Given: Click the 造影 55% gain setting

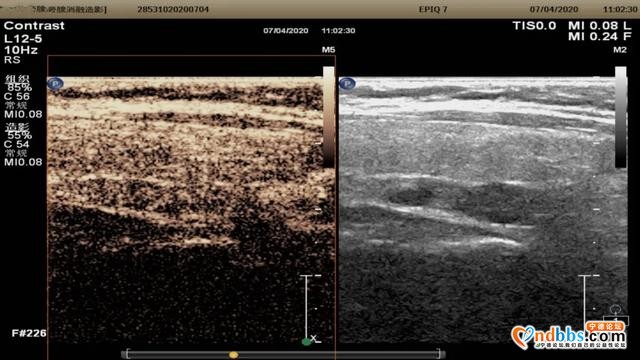Looking at the screenshot, I should (x=19, y=131).
